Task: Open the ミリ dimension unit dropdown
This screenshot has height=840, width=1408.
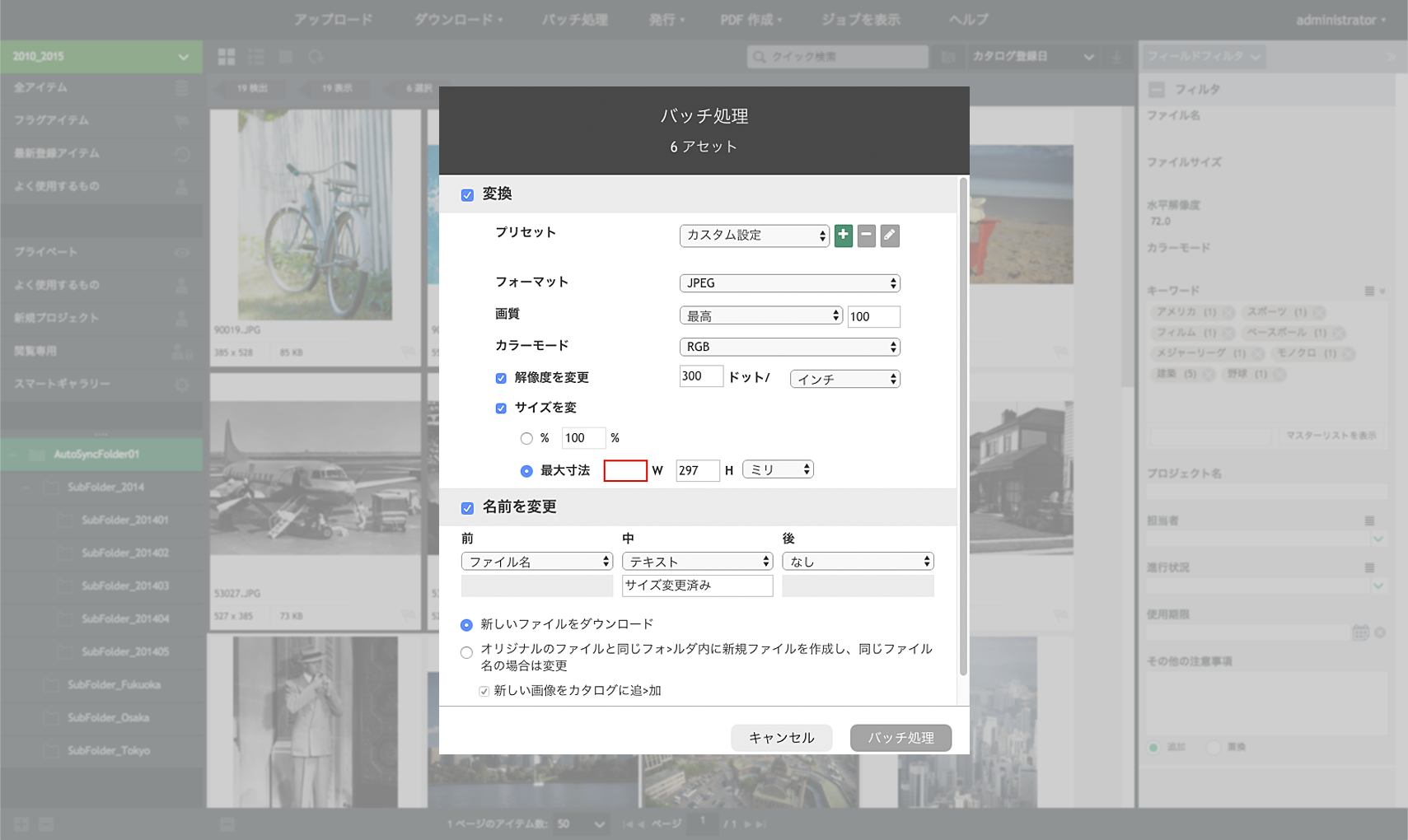Action: tap(778, 469)
